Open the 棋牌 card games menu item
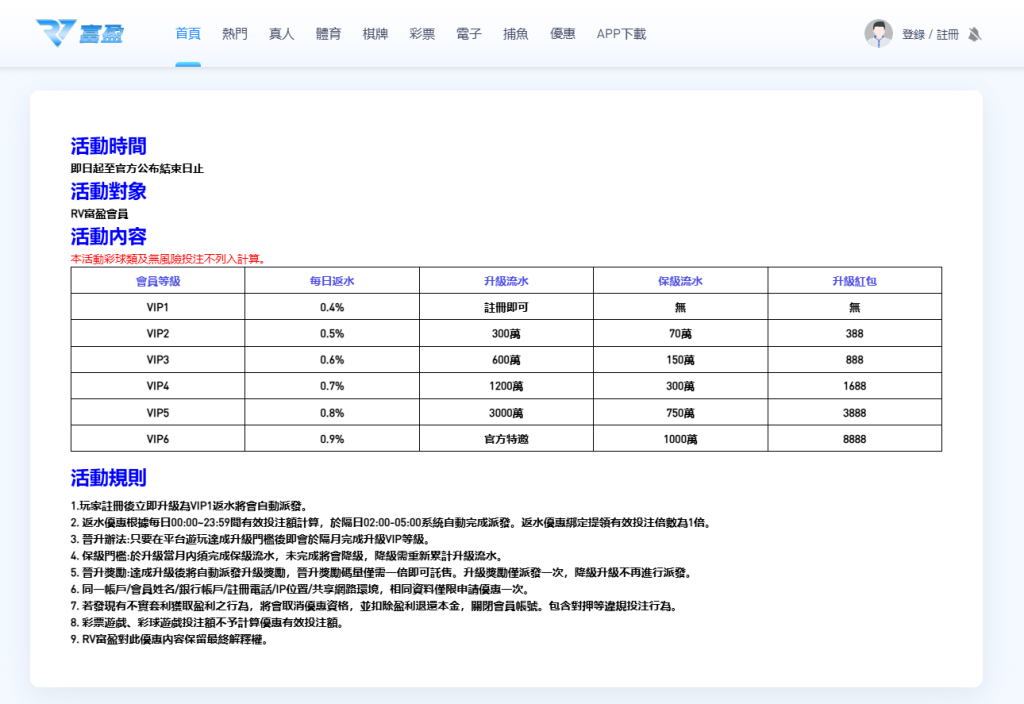Screen dimensions: 1024x704 tap(375, 32)
